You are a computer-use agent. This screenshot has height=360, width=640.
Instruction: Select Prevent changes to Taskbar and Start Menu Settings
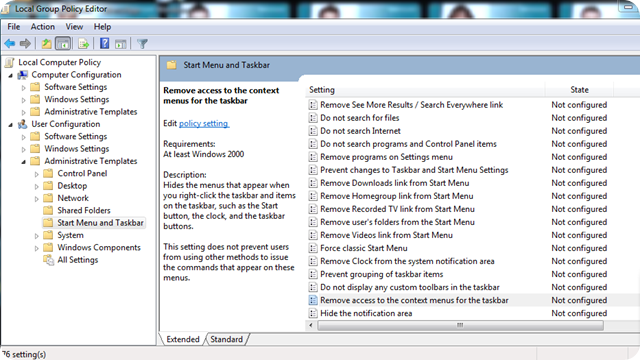[414, 170]
